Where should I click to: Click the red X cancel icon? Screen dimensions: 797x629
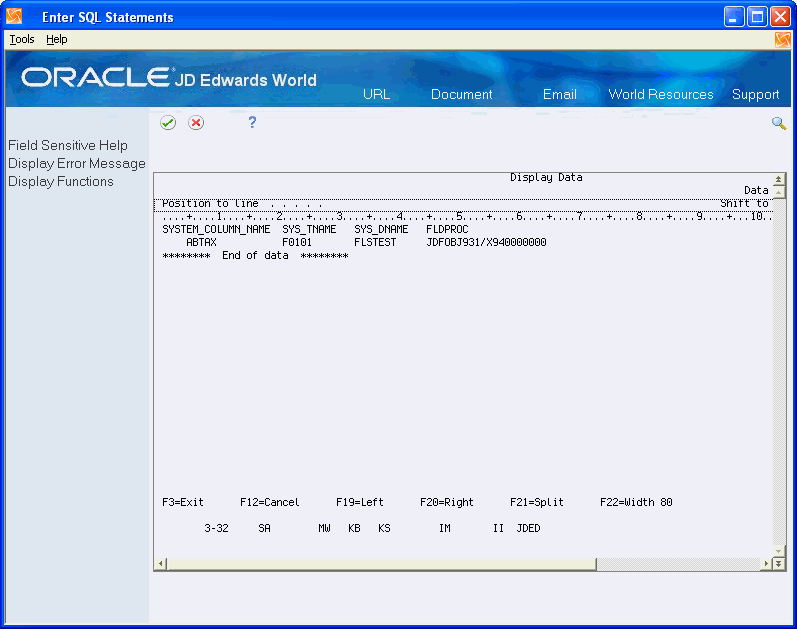click(196, 123)
